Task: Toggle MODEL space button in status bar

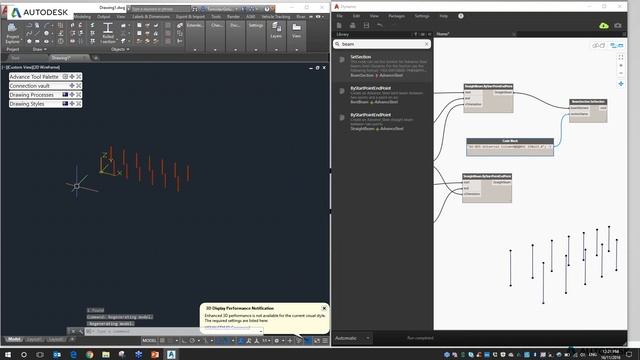Action: [149, 340]
